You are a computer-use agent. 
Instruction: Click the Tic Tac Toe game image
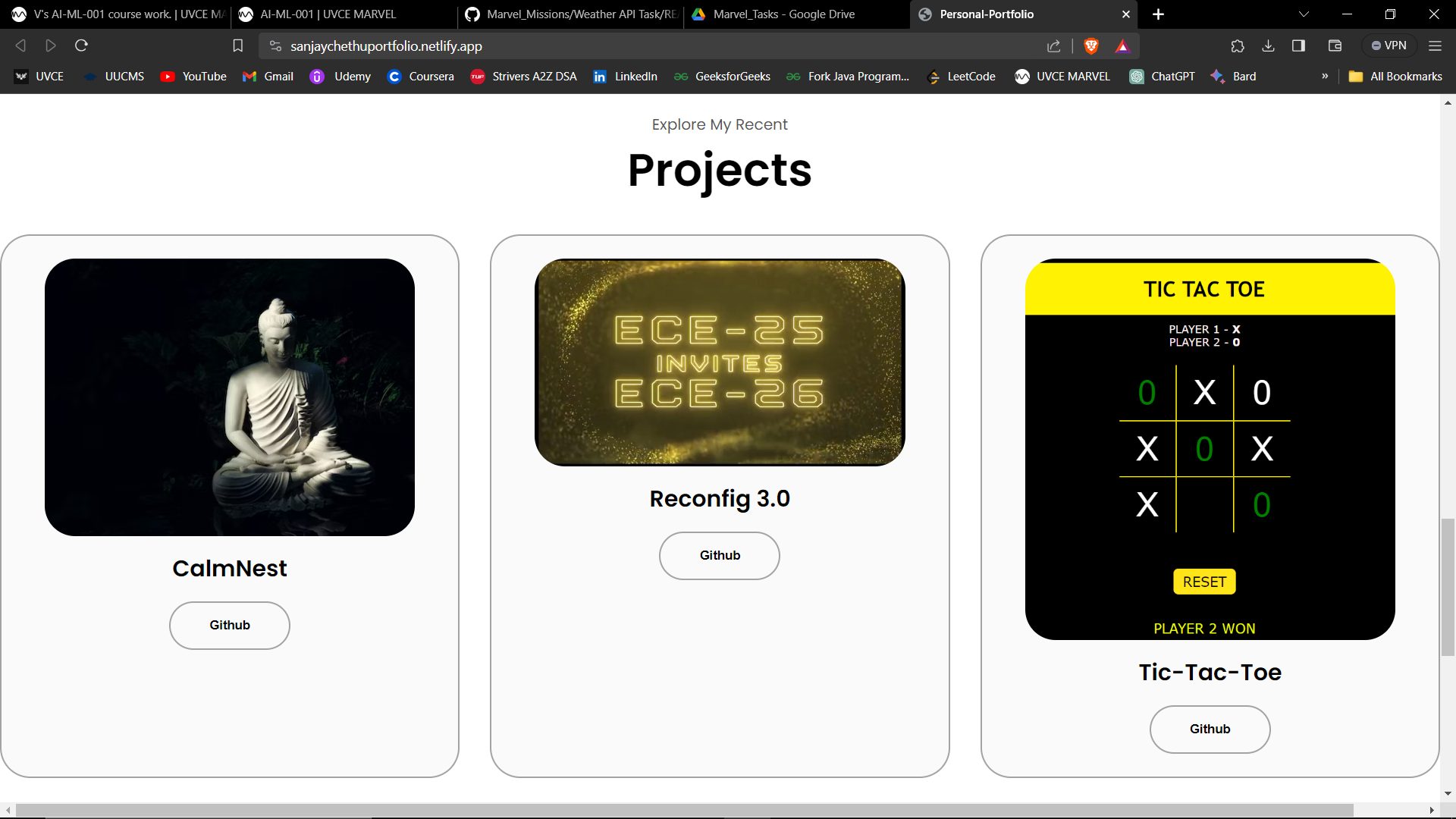[x=1210, y=449]
